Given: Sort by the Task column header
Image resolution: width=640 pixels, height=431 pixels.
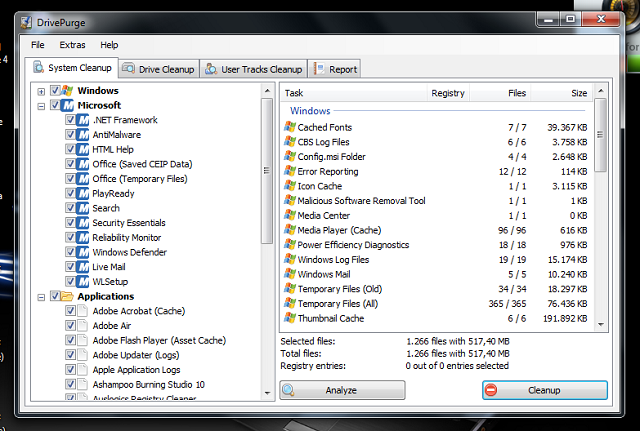Looking at the screenshot, I should coord(354,93).
